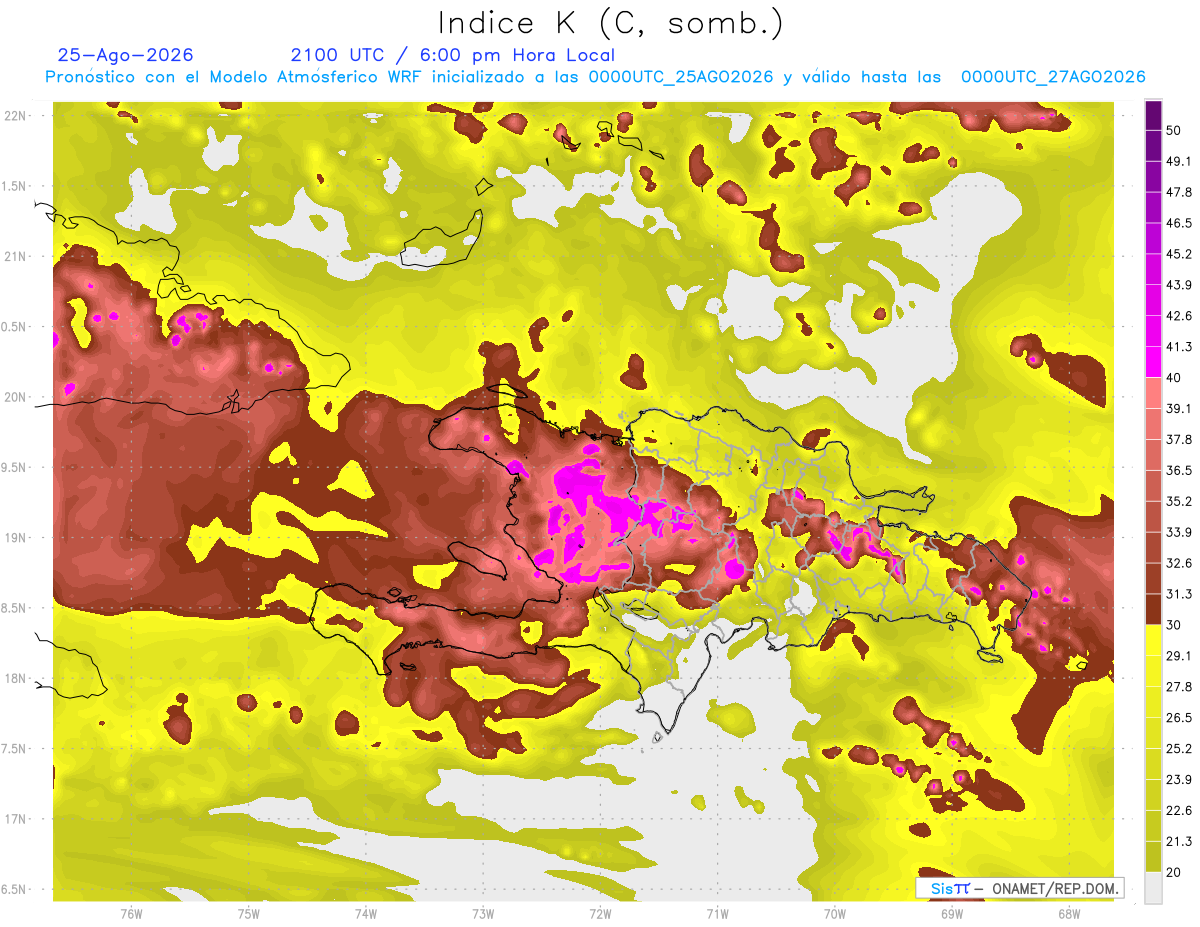Screen dimensions: 1200x927
Task: Click colorbar value label '42.6'
Action: pyautogui.click(x=1178, y=316)
